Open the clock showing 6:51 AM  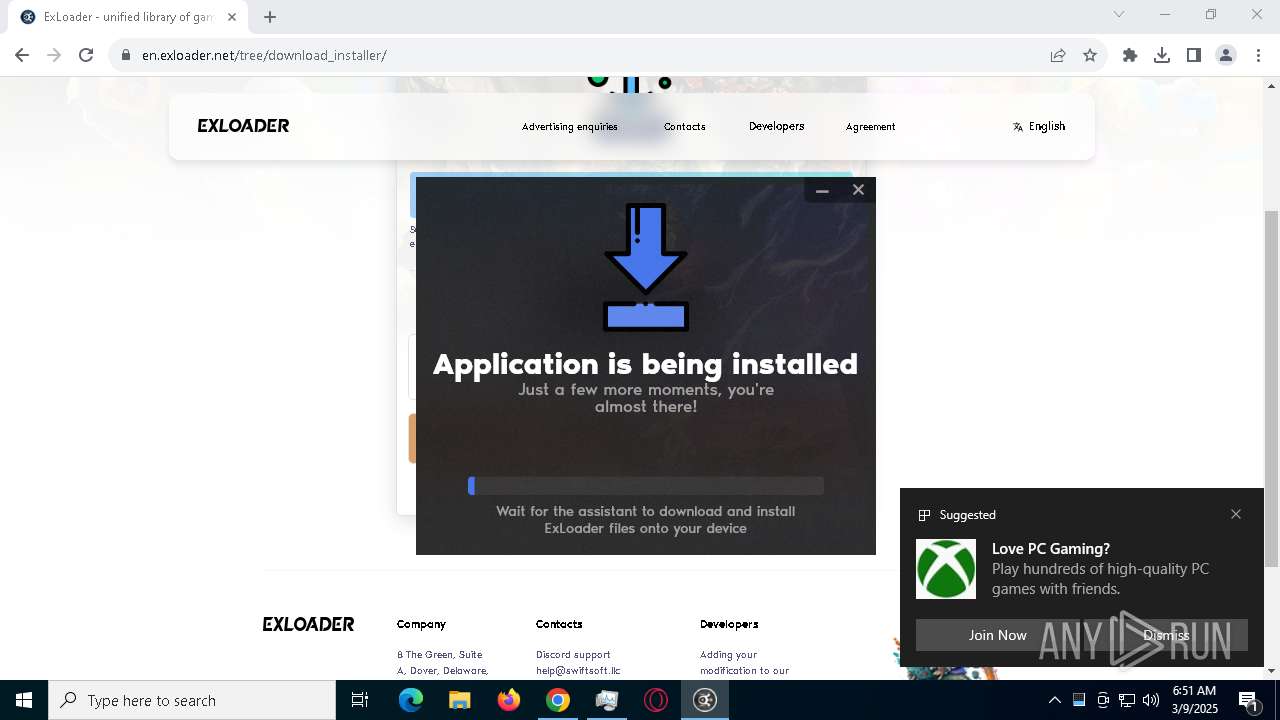click(x=1194, y=700)
